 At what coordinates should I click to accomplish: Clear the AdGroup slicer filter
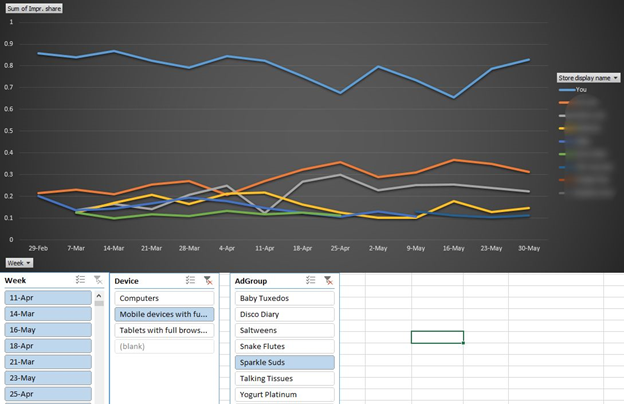click(x=328, y=282)
